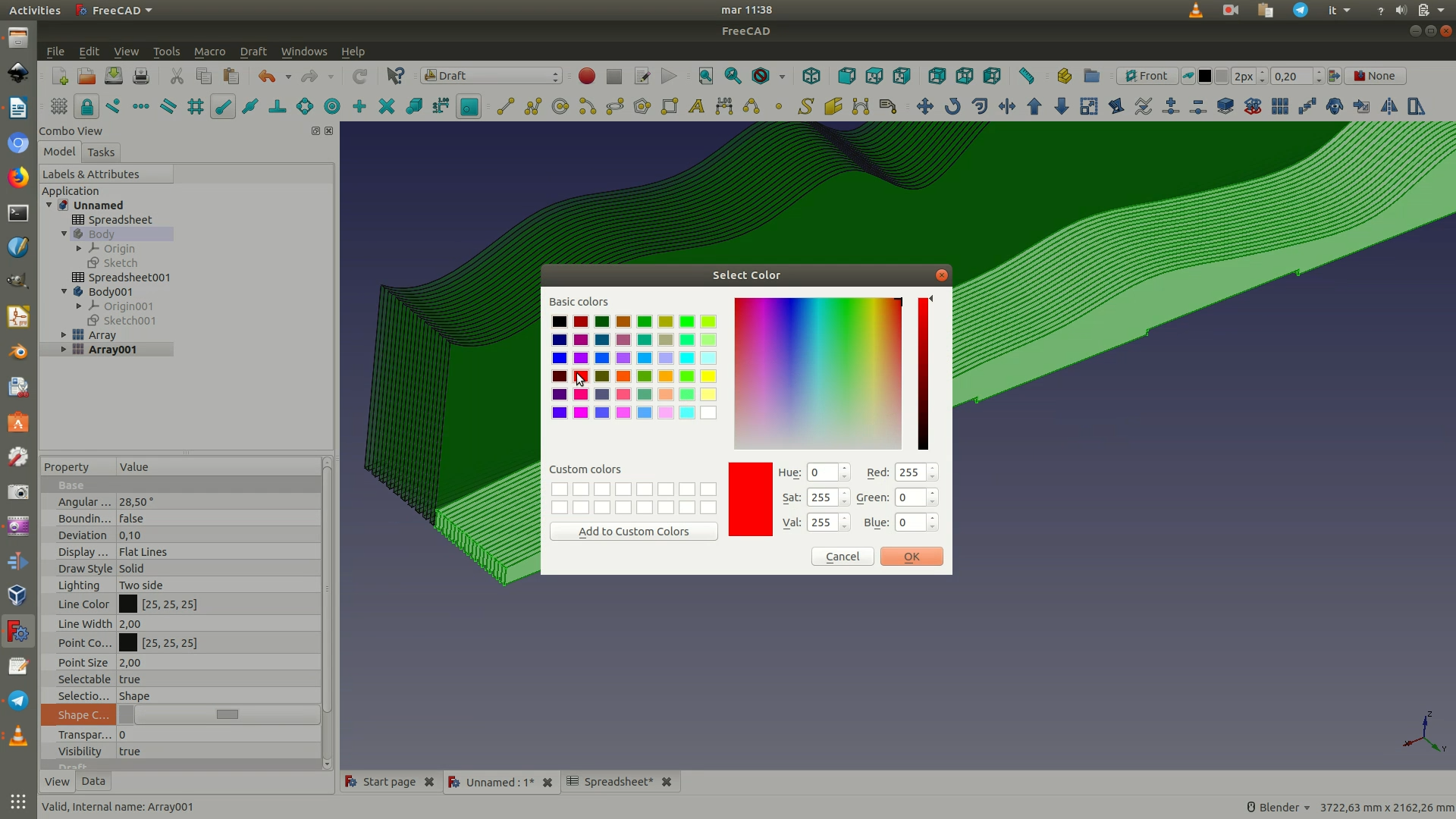This screenshot has height=819, width=1456.
Task: Click the What's This help cursor icon
Action: coord(395,76)
